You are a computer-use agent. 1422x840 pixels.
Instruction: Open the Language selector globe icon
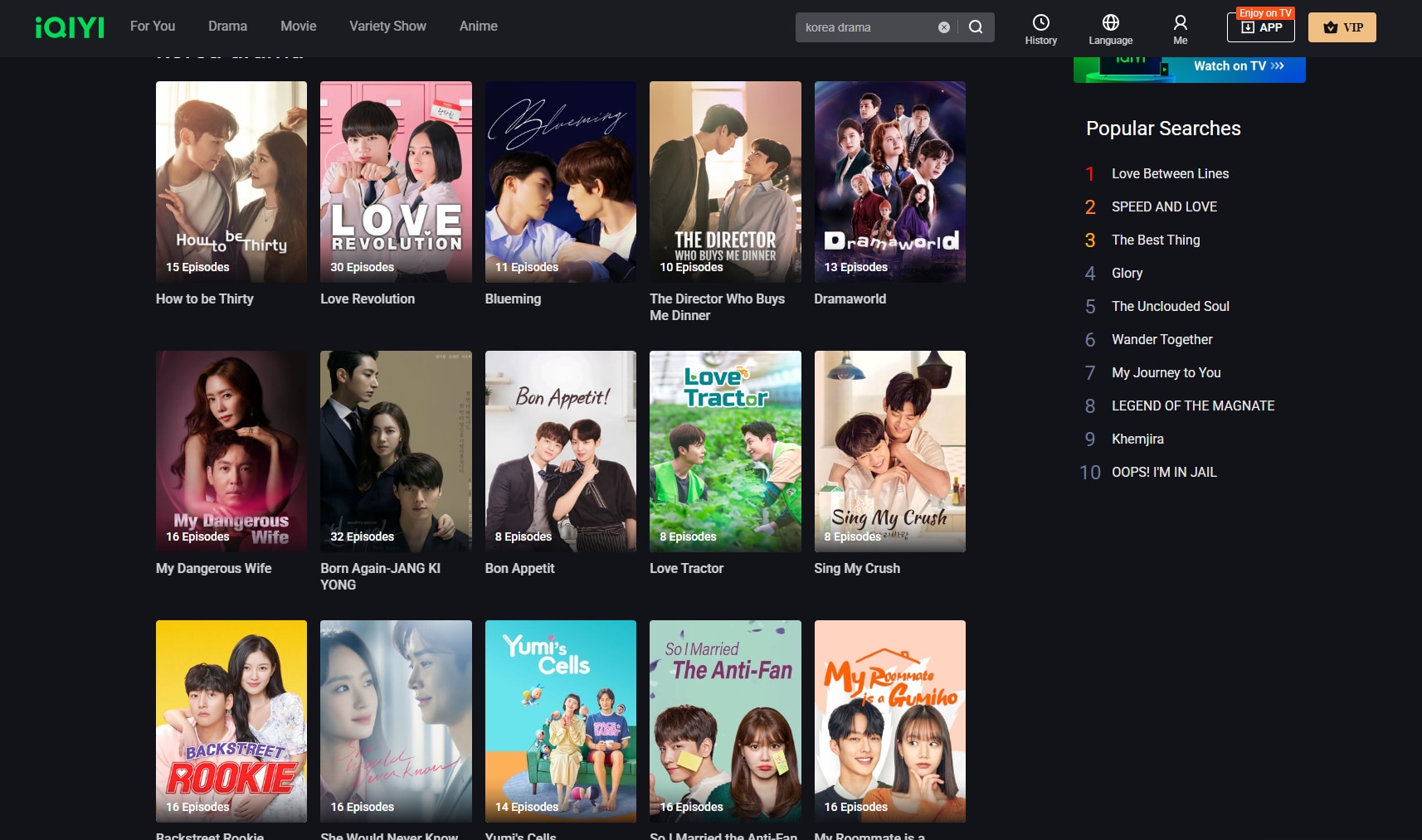(x=1109, y=23)
